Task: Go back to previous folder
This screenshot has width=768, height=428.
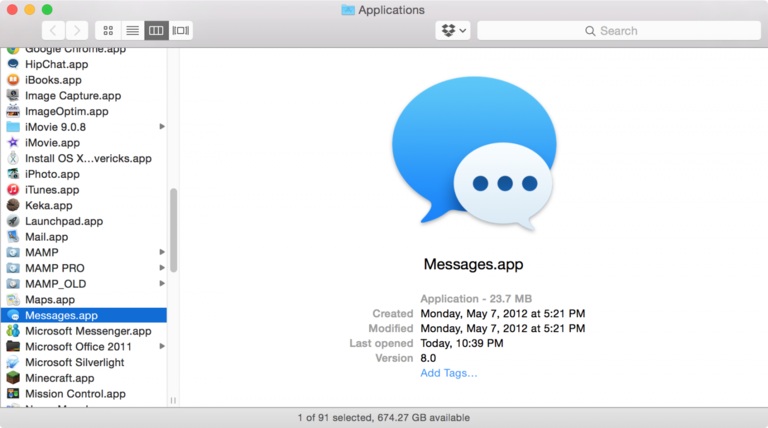Action: click(x=53, y=30)
